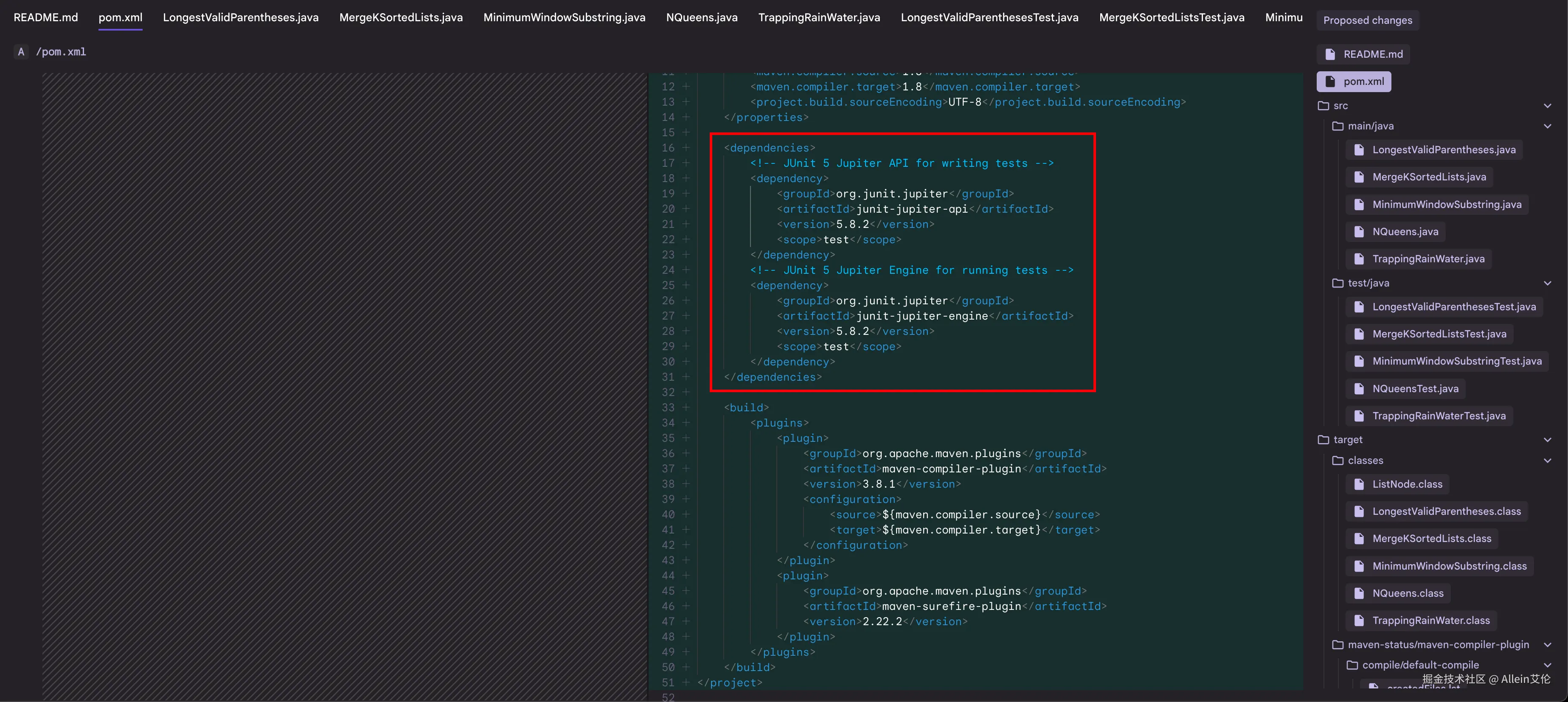The width and height of the screenshot is (1568, 702).
Task: Click the src folder icon
Action: coord(1324,105)
